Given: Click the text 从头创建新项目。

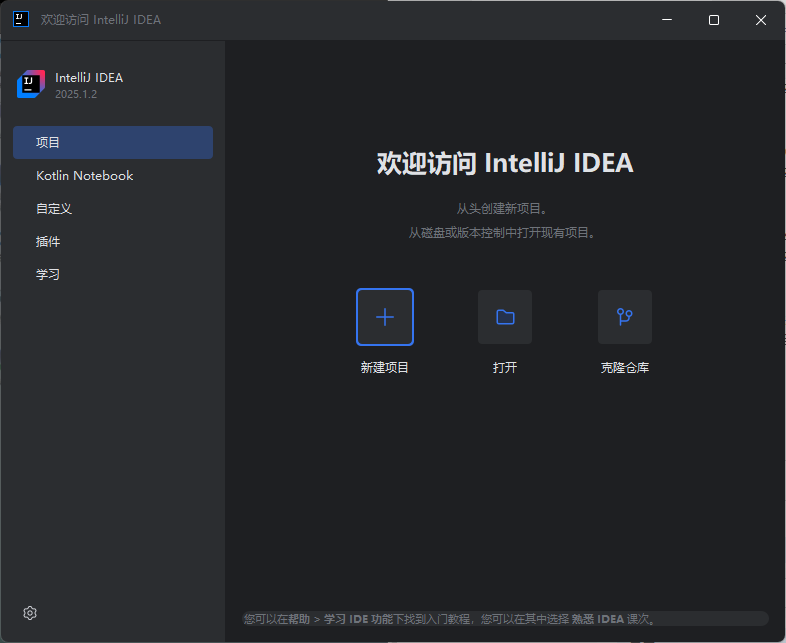Looking at the screenshot, I should click(501, 208).
